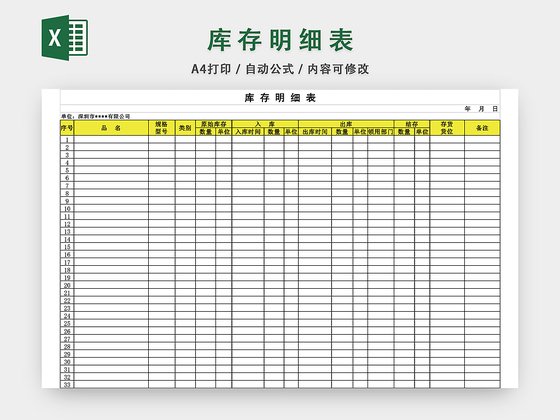Click the empty 品名 cell in row 1
The height and width of the screenshot is (420, 560).
[111, 140]
